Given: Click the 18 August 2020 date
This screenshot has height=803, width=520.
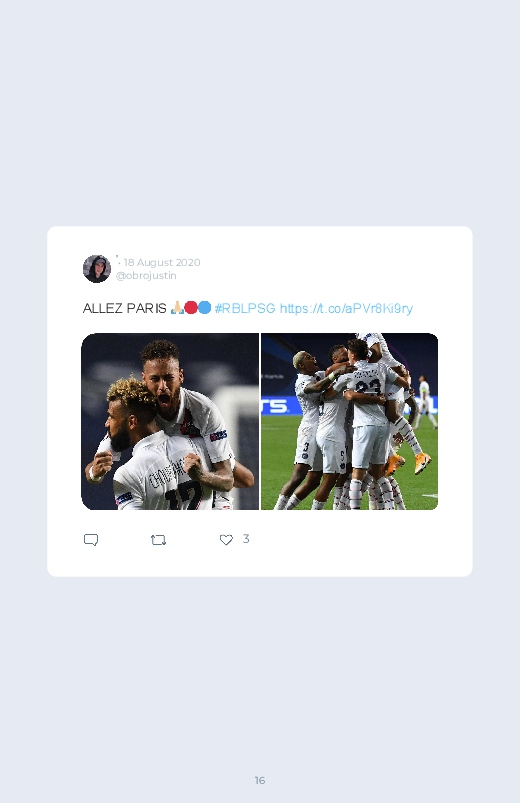Looking at the screenshot, I should (162, 262).
